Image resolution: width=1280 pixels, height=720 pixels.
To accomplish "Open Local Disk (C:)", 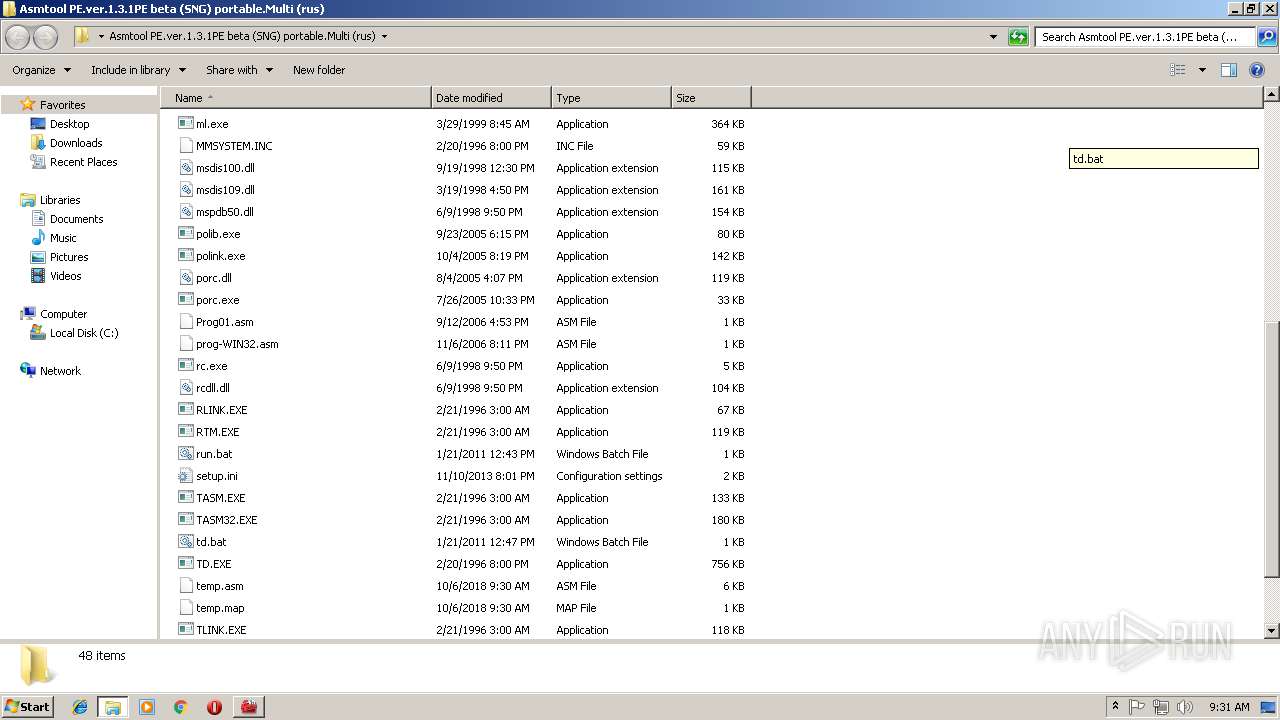I will tap(84, 333).
